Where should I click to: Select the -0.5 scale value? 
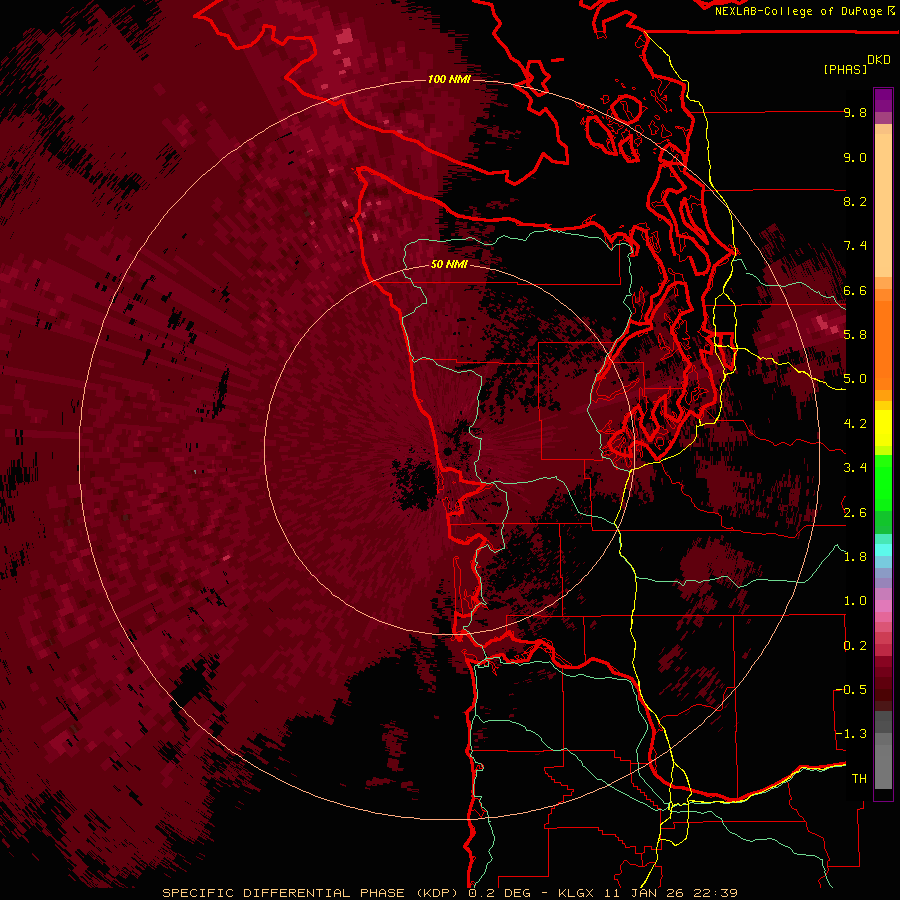(851, 689)
